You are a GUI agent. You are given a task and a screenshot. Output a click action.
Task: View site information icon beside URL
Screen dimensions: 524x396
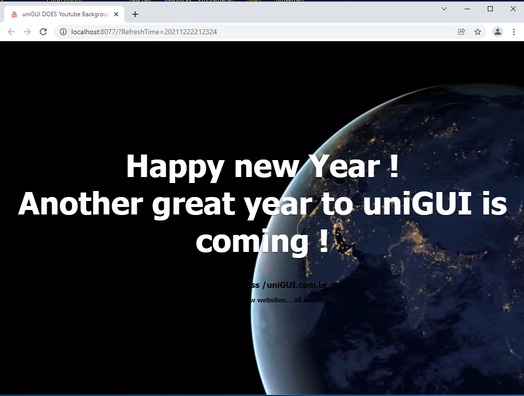click(x=63, y=32)
